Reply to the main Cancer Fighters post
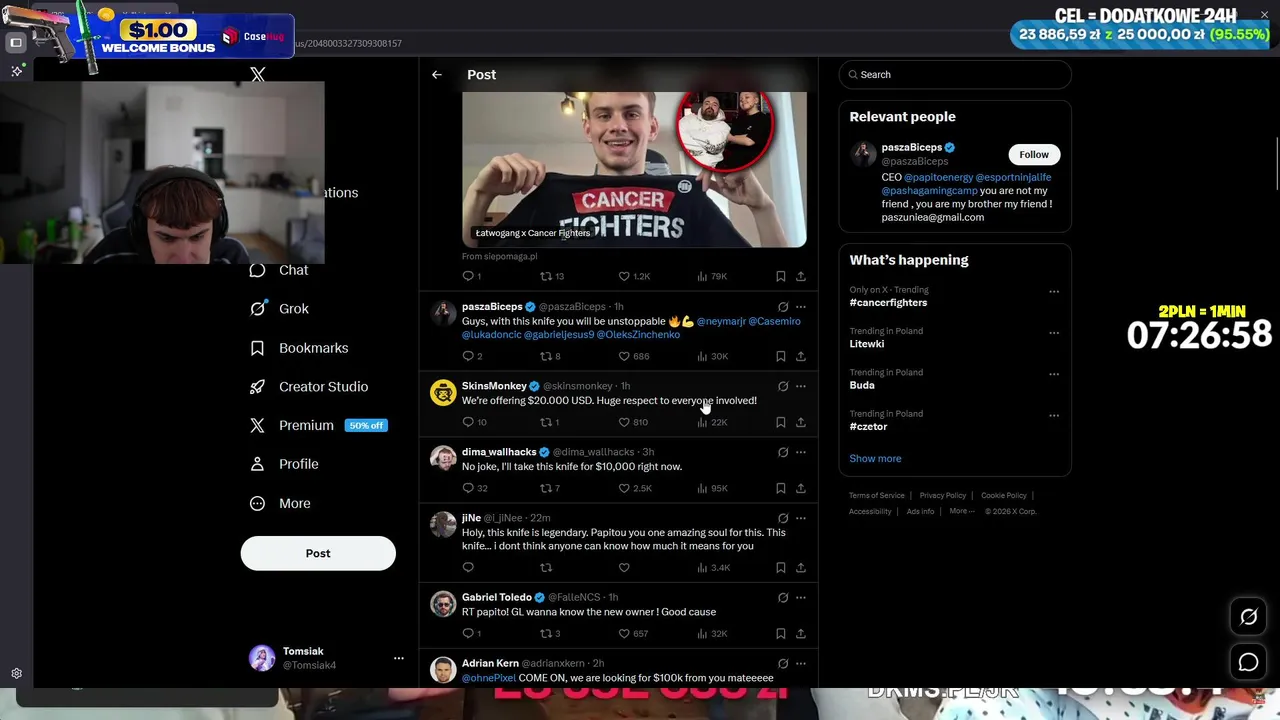 468,276
